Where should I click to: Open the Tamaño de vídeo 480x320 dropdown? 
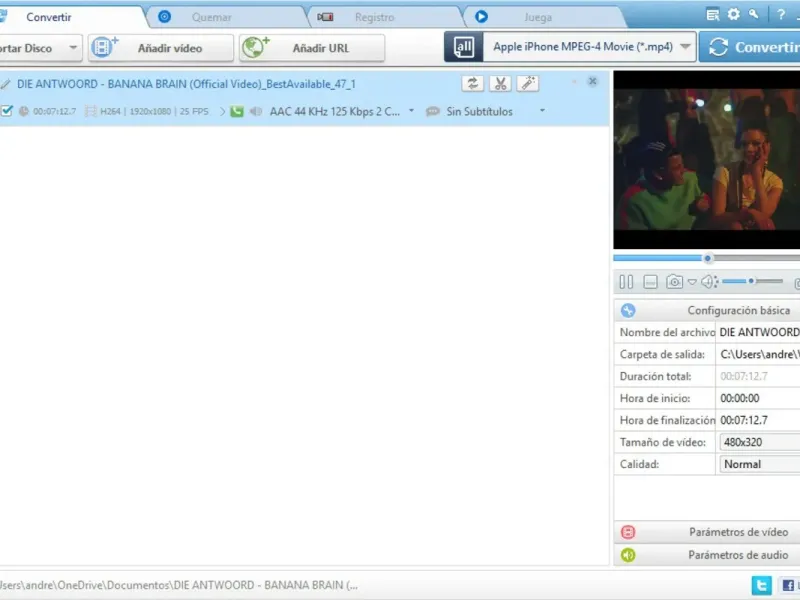[x=760, y=442]
